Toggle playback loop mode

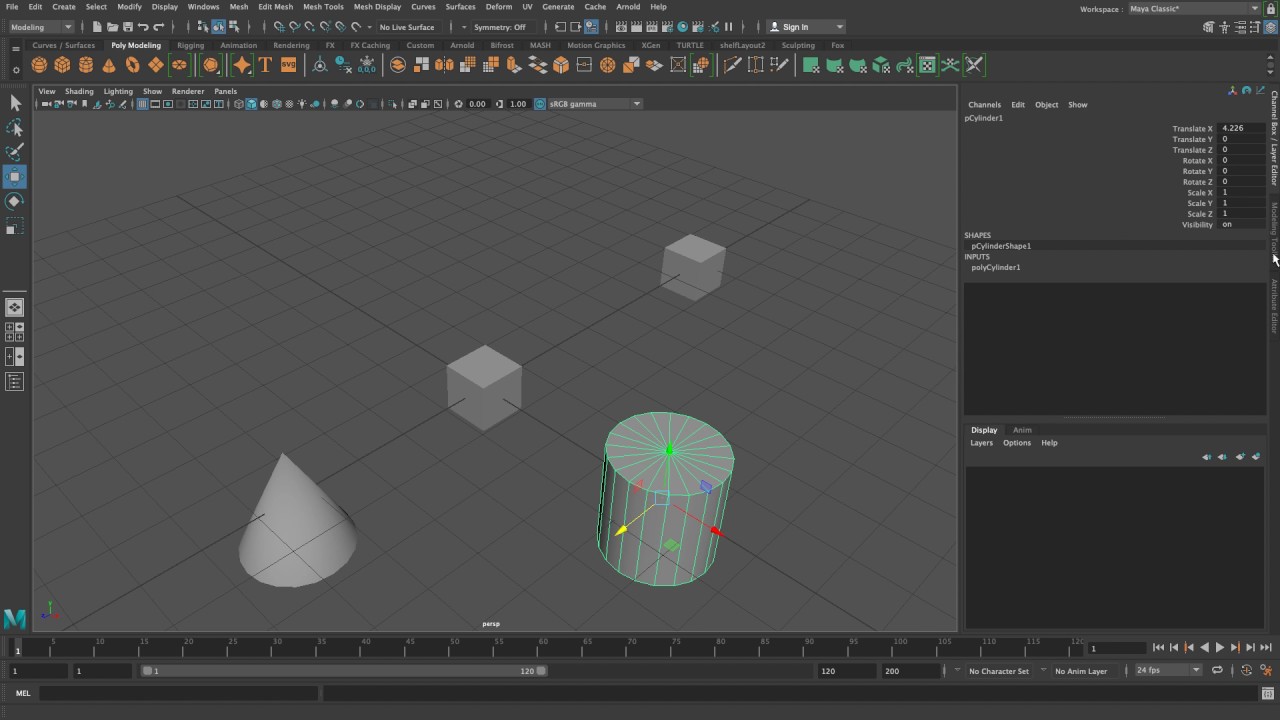coord(1217,671)
